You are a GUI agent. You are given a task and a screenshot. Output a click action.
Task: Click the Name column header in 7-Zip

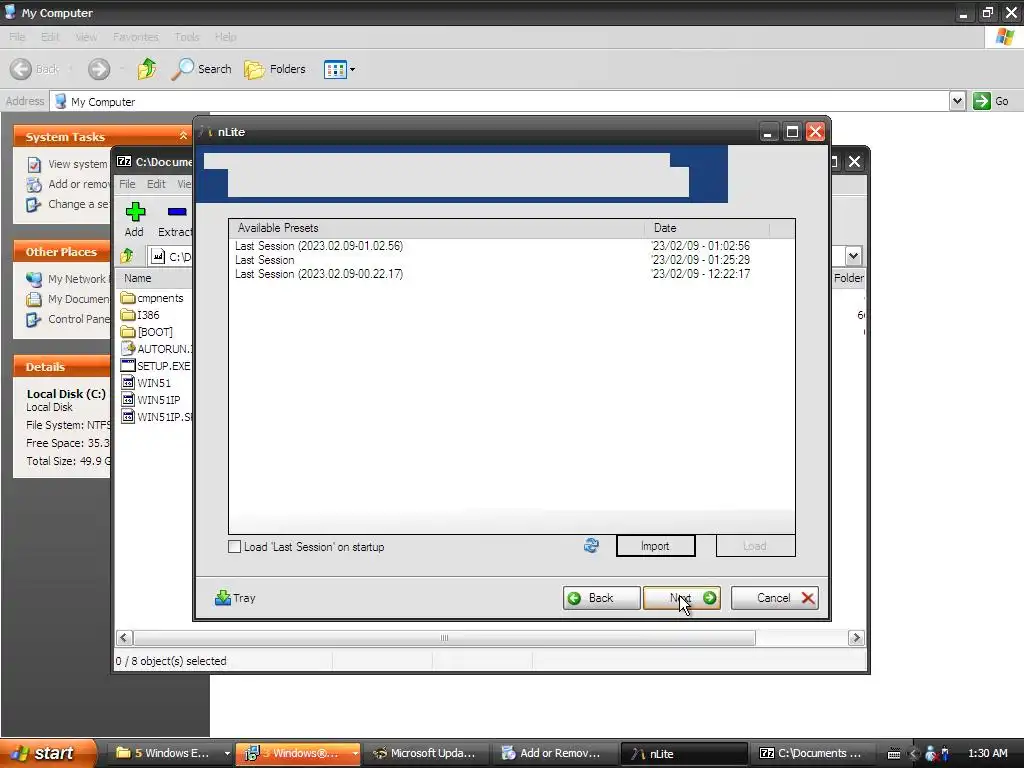(x=154, y=278)
